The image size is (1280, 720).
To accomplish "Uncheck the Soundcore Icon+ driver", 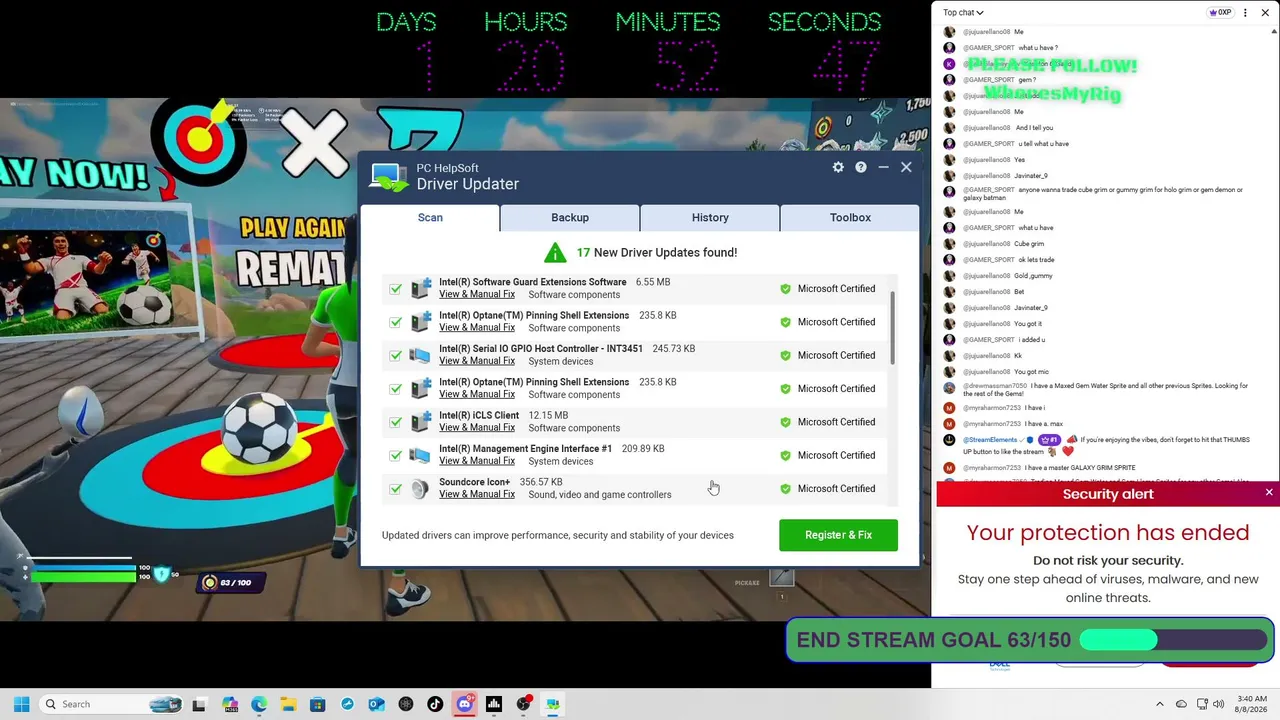I will pos(396,489).
